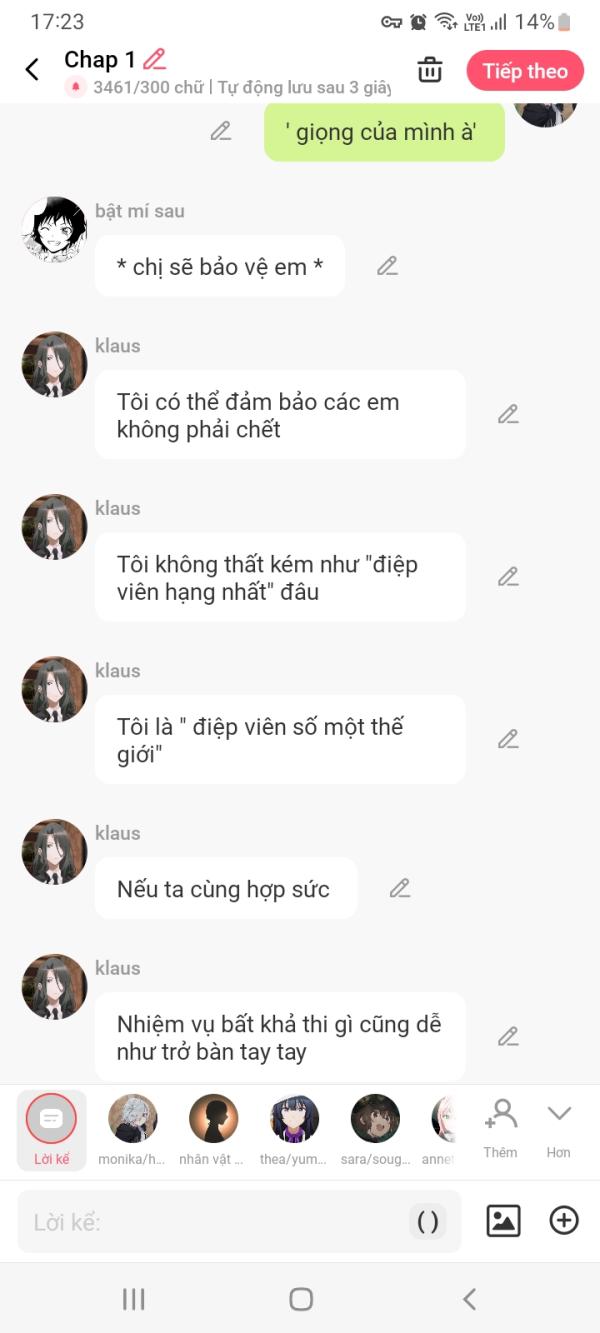Select the Lời kể narrator mode
Image resolution: width=600 pixels, height=1333 pixels.
coord(51,1129)
